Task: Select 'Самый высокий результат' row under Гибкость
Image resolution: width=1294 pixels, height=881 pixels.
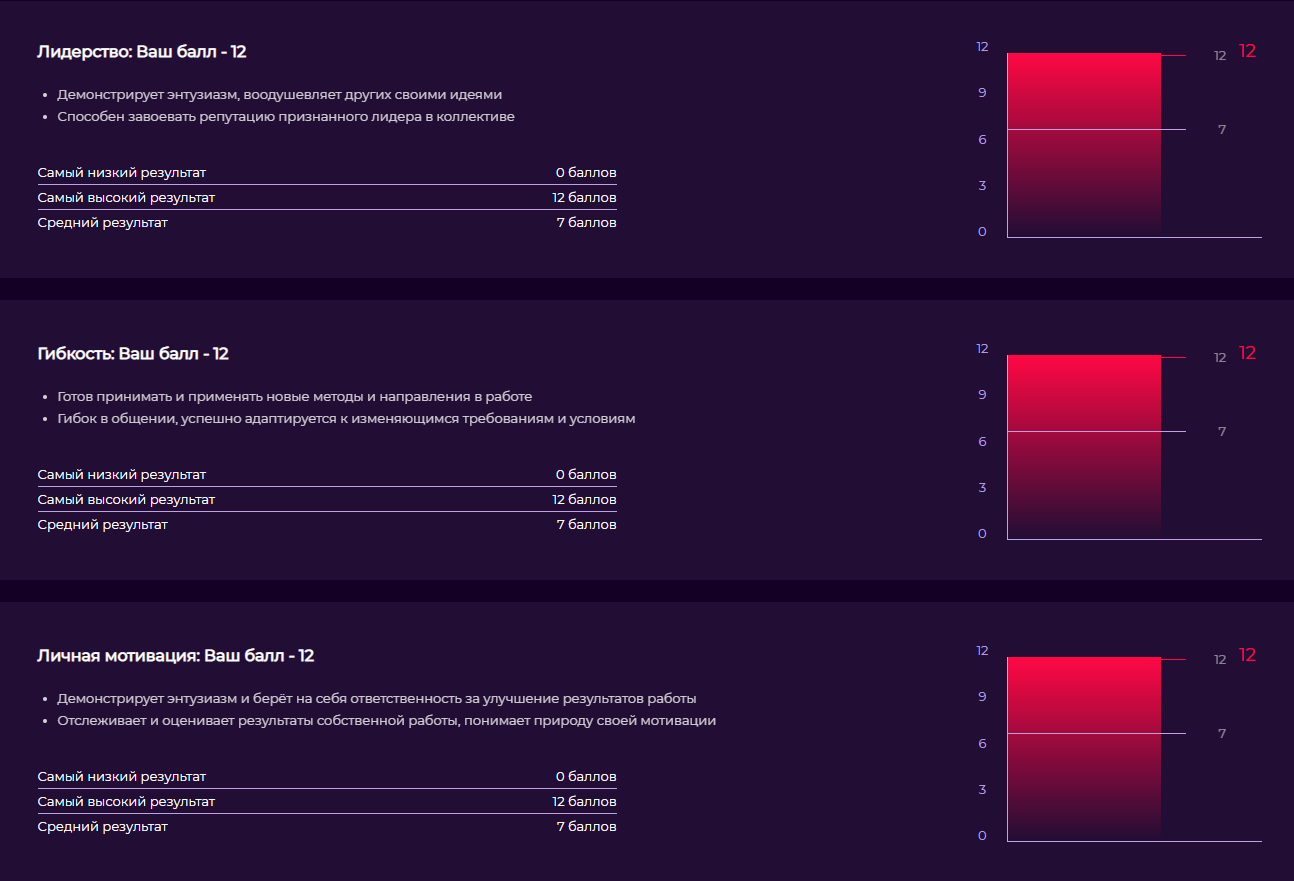Action: coord(327,500)
